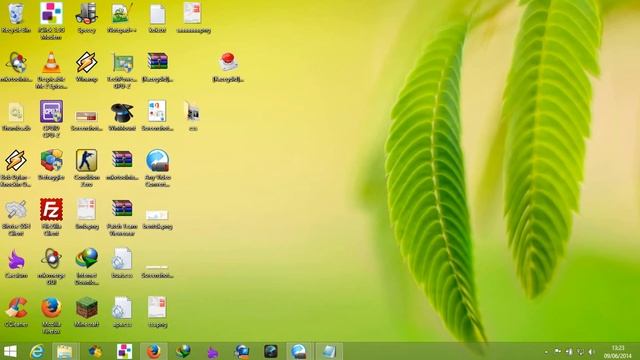Open the dark square taskbar icon

pyautogui.click(x=271, y=351)
